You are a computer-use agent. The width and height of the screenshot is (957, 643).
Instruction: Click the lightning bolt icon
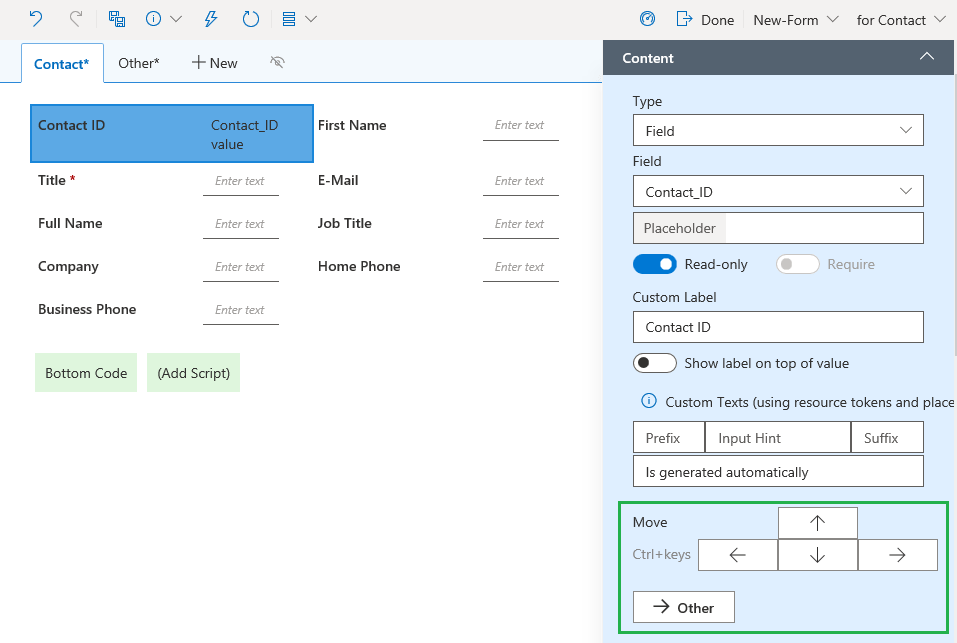[x=211, y=19]
